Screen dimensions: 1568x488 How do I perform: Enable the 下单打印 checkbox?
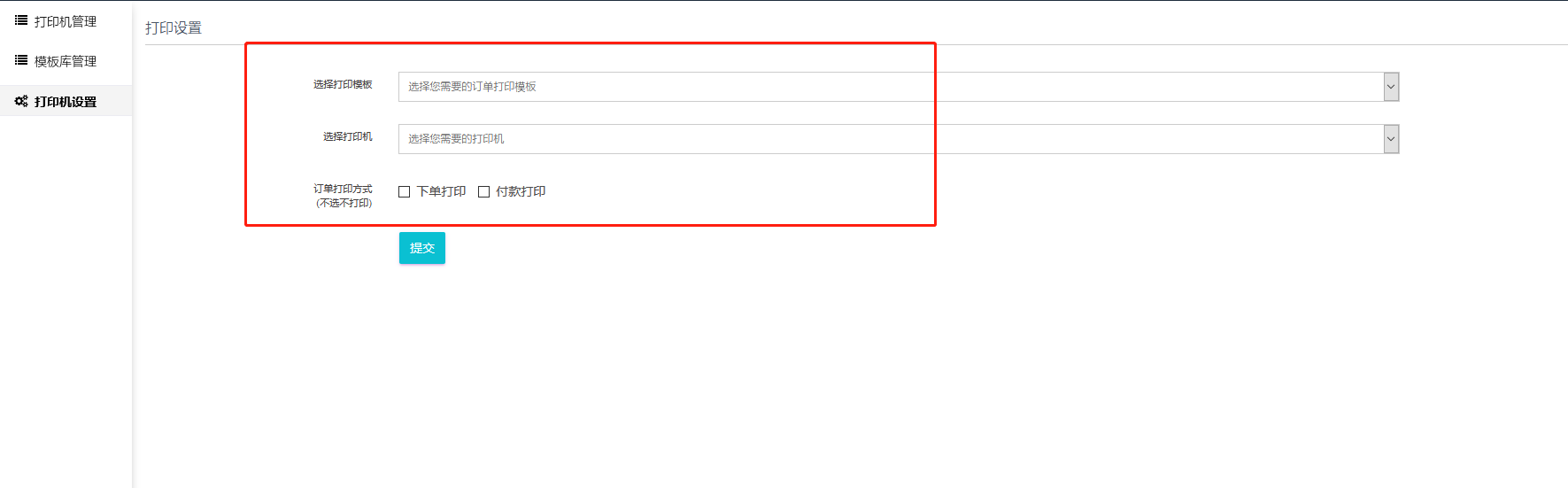point(405,191)
